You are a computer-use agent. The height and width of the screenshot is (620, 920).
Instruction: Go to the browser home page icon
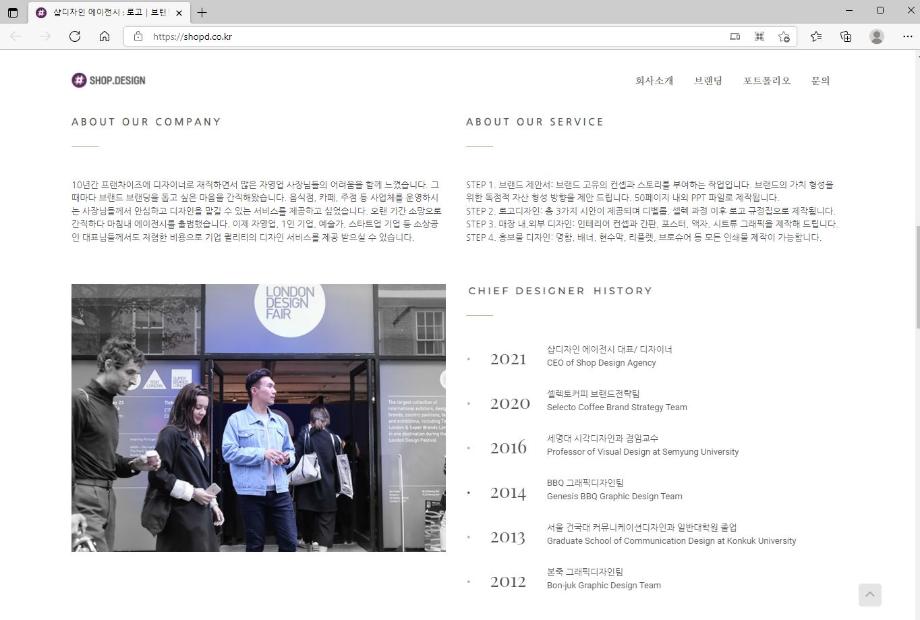(x=104, y=36)
